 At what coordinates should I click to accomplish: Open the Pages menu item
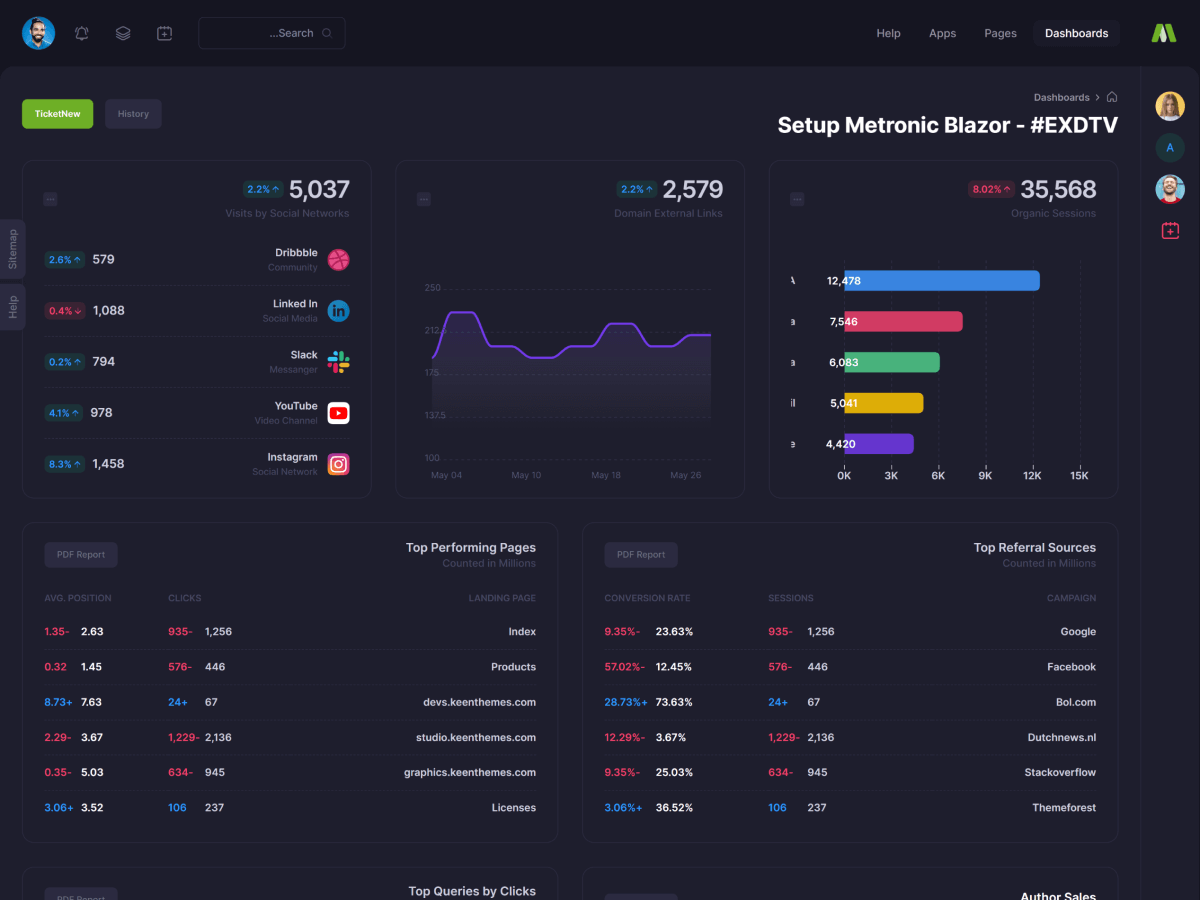pyautogui.click(x=1000, y=33)
